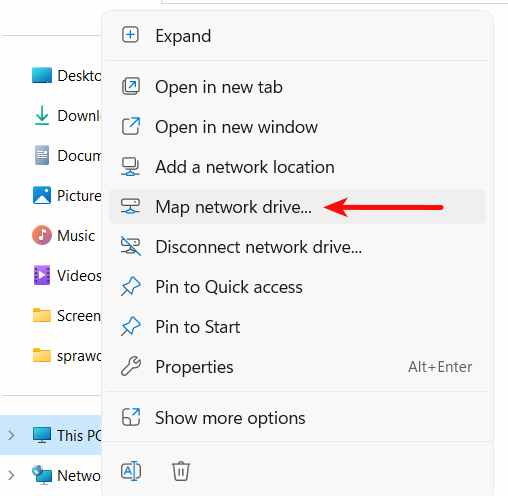
Task: Click the Rename icon at menu bottom
Action: click(x=131, y=471)
